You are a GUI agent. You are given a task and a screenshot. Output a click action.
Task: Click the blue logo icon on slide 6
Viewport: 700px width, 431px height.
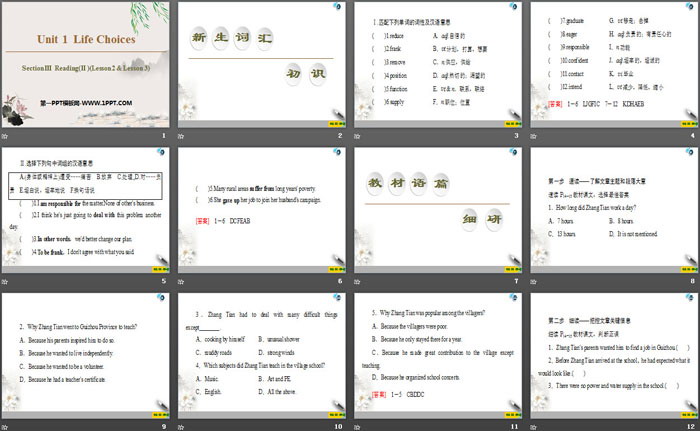[x=337, y=152]
